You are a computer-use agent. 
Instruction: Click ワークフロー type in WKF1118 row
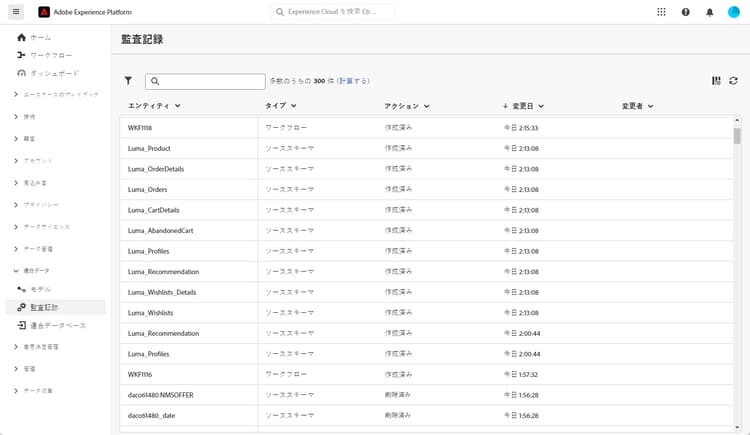click(x=286, y=128)
